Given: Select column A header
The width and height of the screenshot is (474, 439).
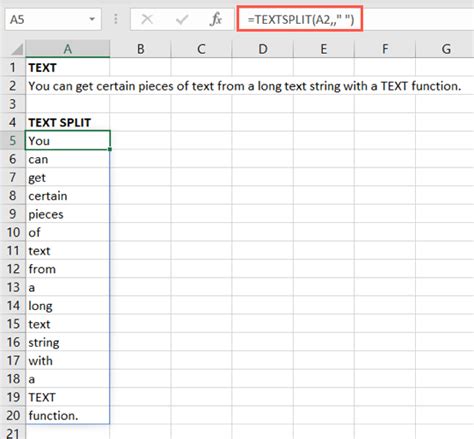Looking at the screenshot, I should [x=68, y=49].
